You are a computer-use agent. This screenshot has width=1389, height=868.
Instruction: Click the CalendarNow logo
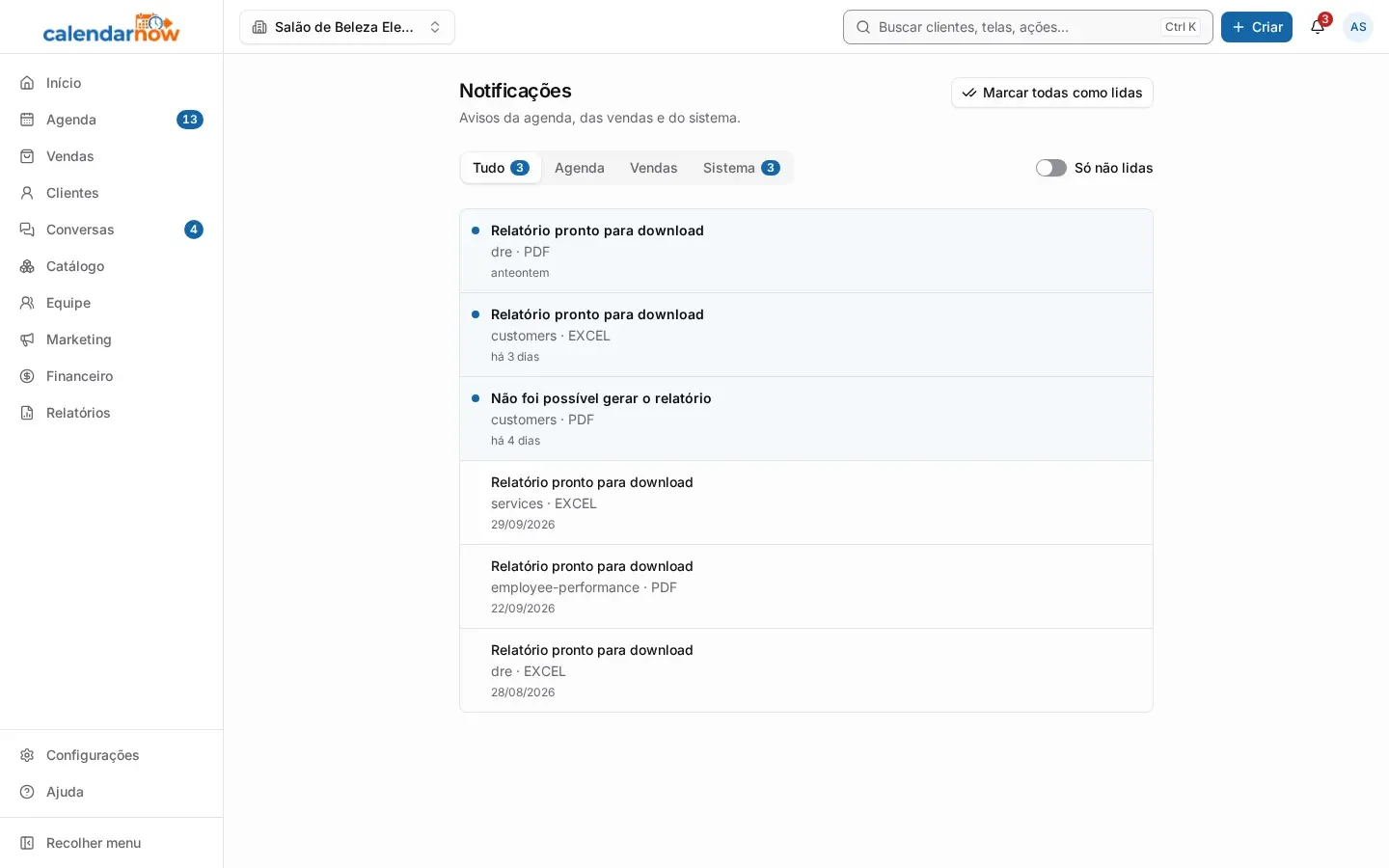(x=112, y=27)
